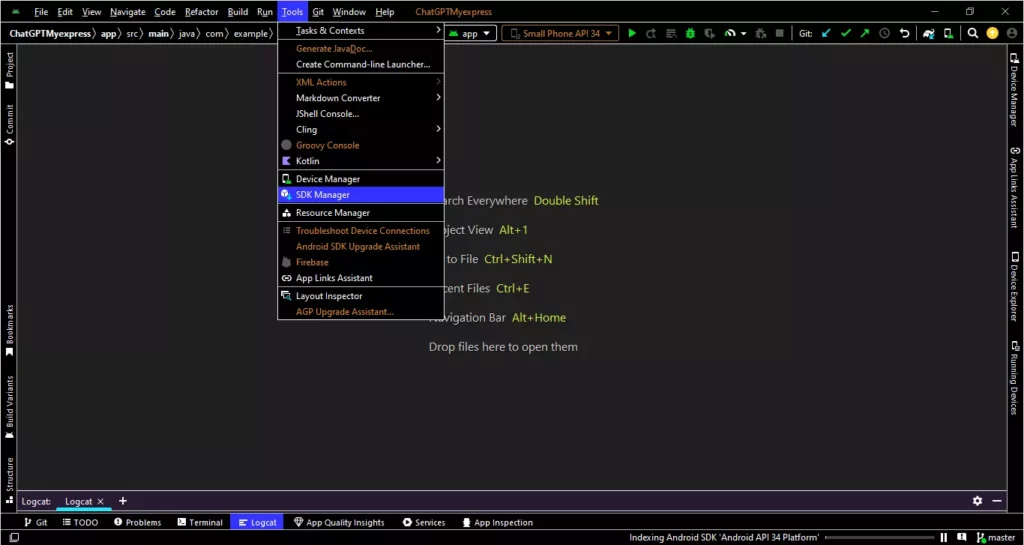Select Resource Manager menu entry
Image resolution: width=1024 pixels, height=545 pixels.
click(360, 213)
